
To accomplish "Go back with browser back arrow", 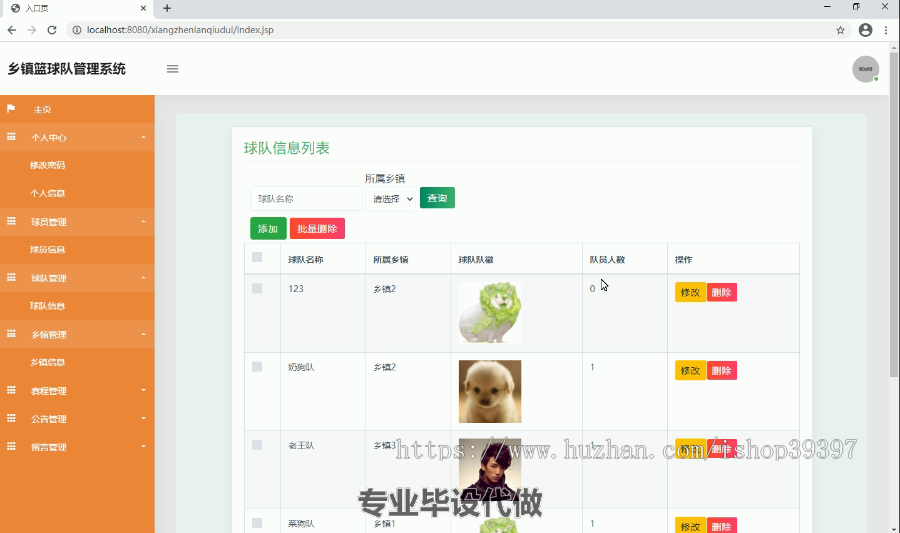I will coord(12,30).
